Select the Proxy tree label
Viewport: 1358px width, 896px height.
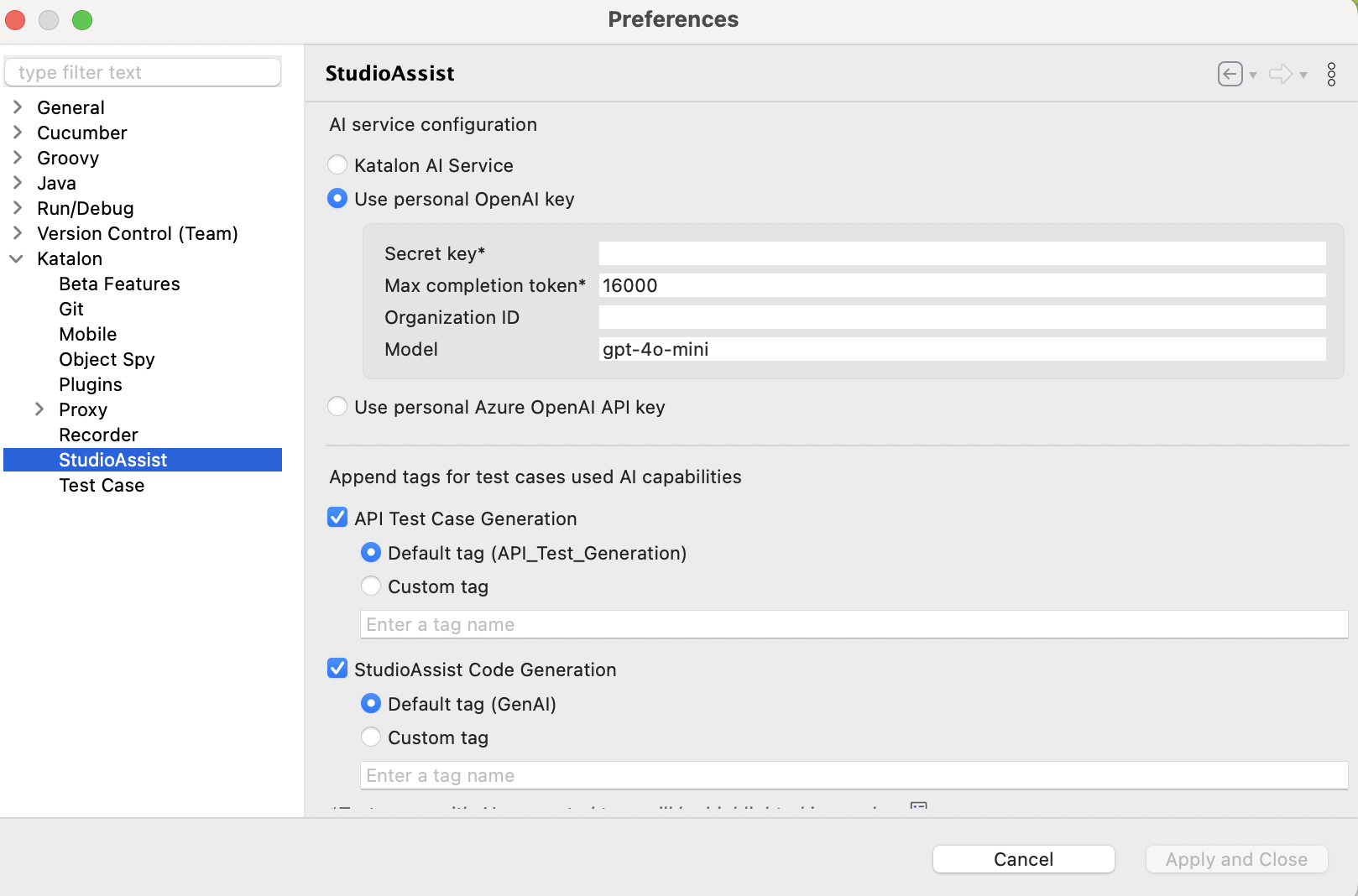(x=83, y=409)
